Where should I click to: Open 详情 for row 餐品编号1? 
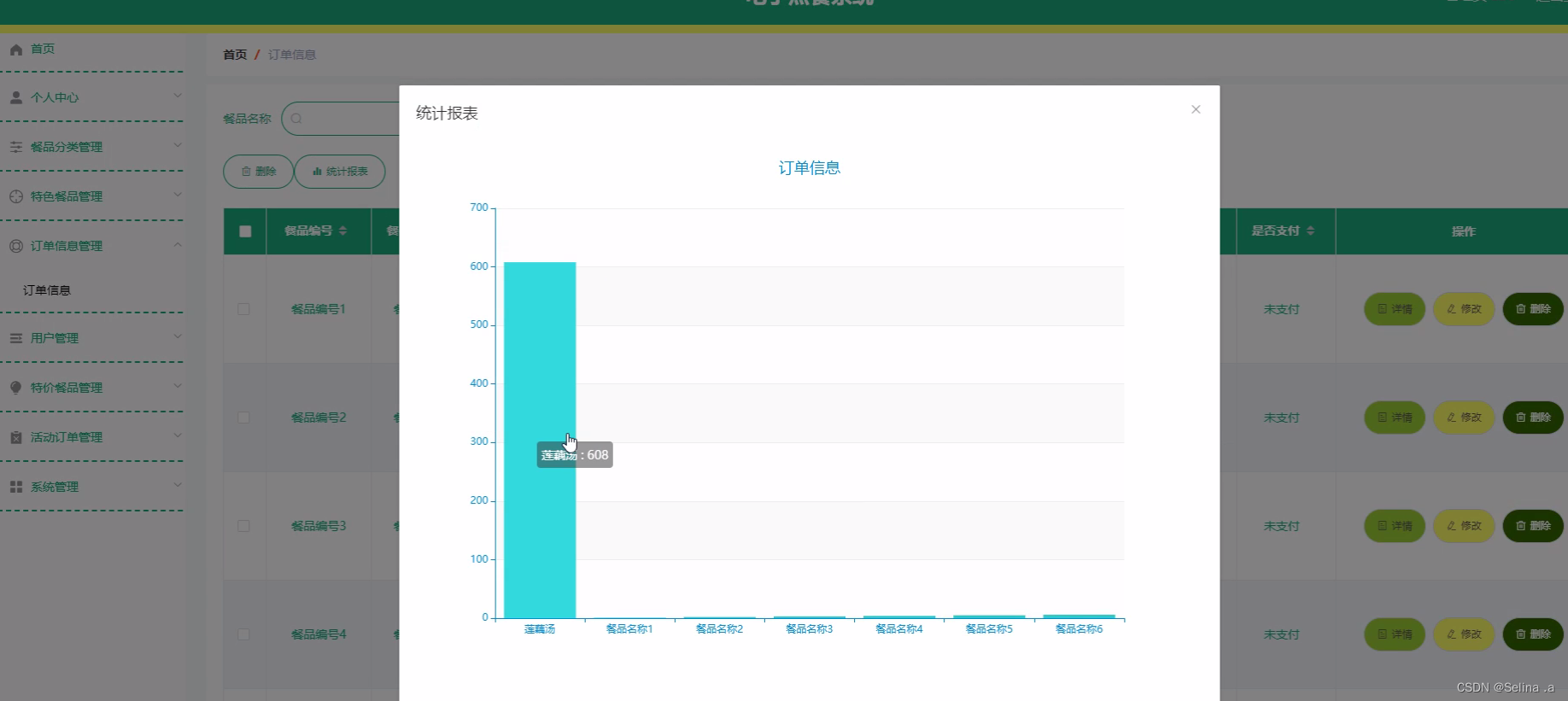(x=1395, y=309)
